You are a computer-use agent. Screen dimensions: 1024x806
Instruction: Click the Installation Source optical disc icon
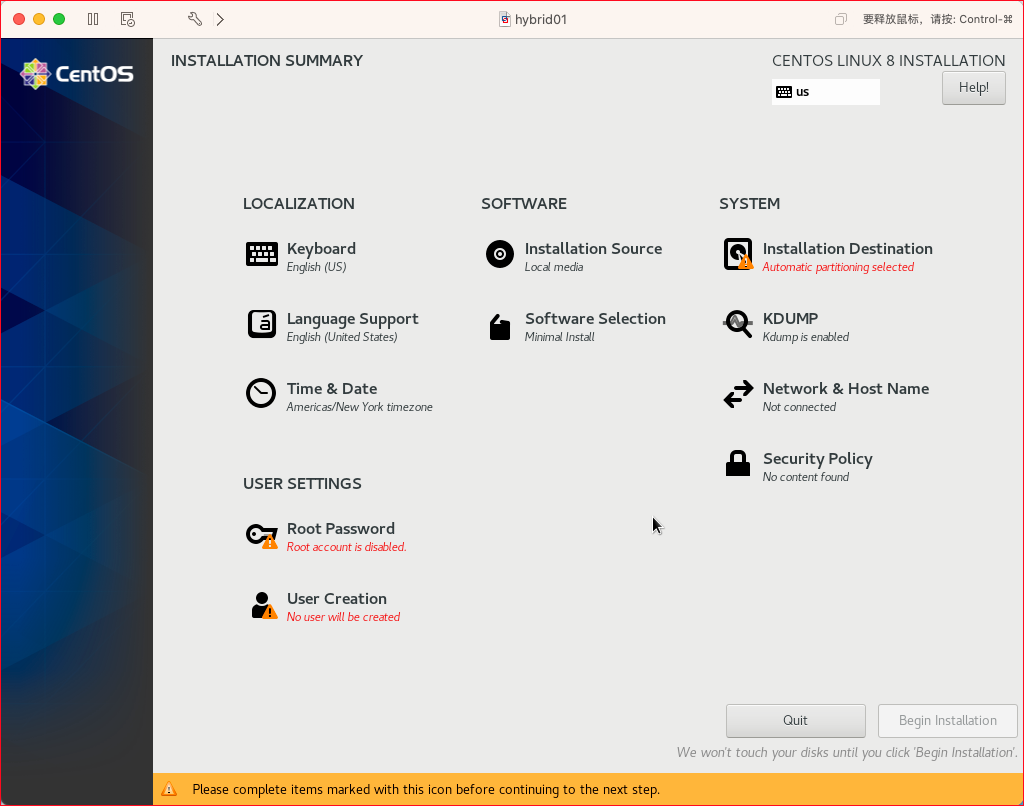tap(499, 254)
